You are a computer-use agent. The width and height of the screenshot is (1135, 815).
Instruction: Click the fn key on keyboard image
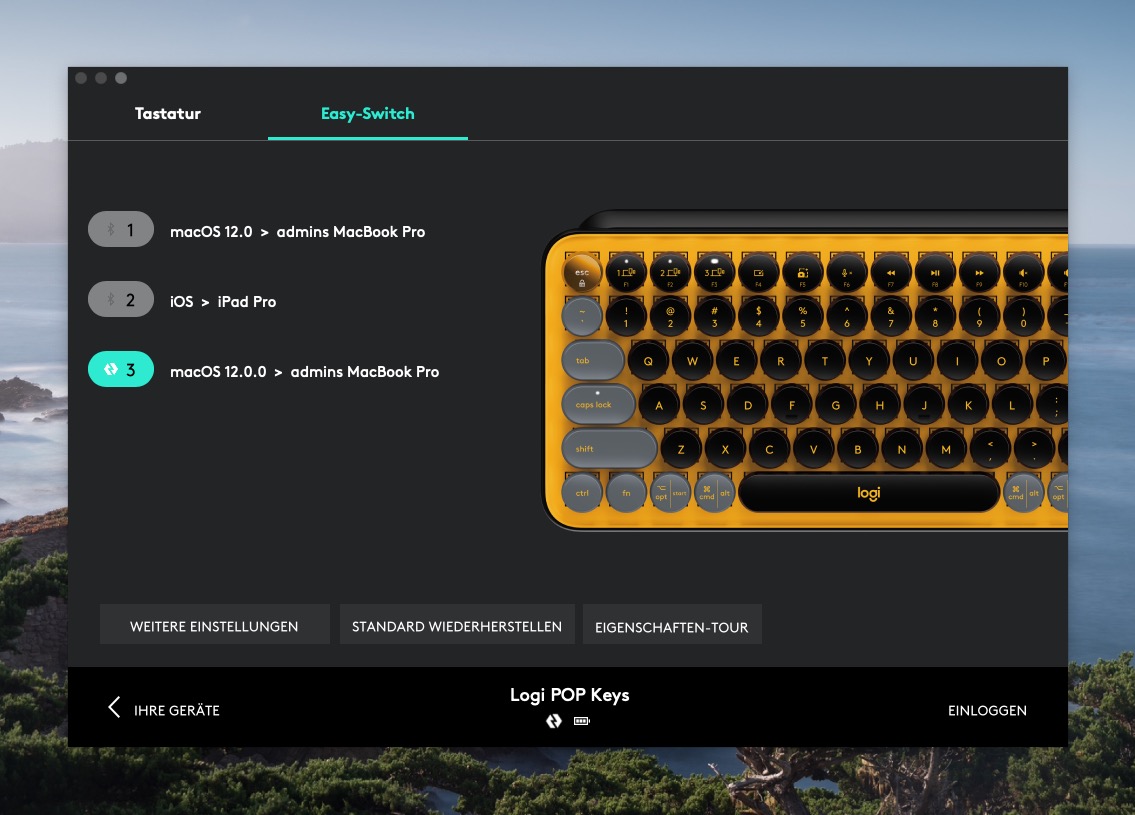tap(626, 493)
